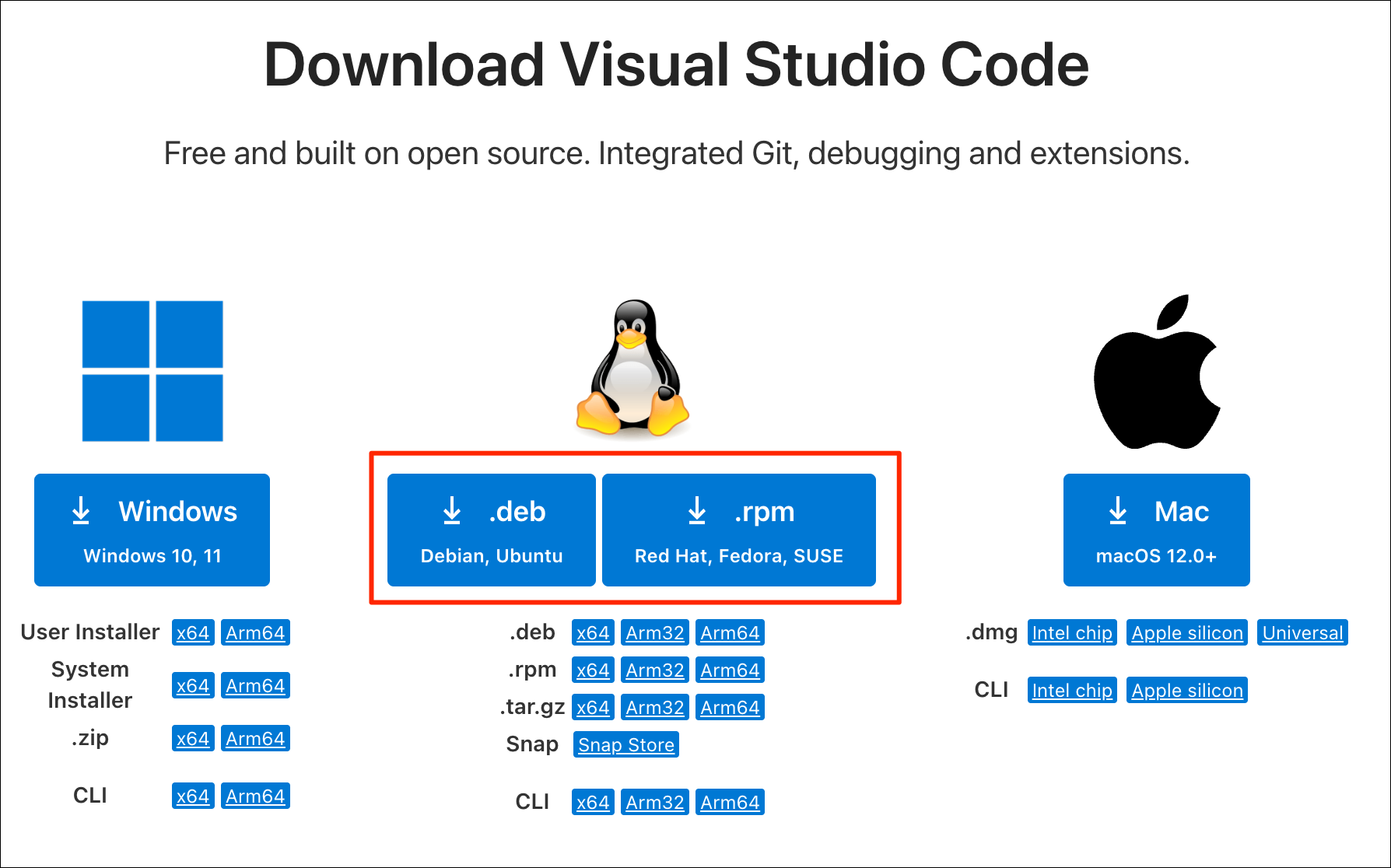Select the Linux .deb Arm32 link
Viewport: 1391px width, 868px height.
tap(655, 633)
